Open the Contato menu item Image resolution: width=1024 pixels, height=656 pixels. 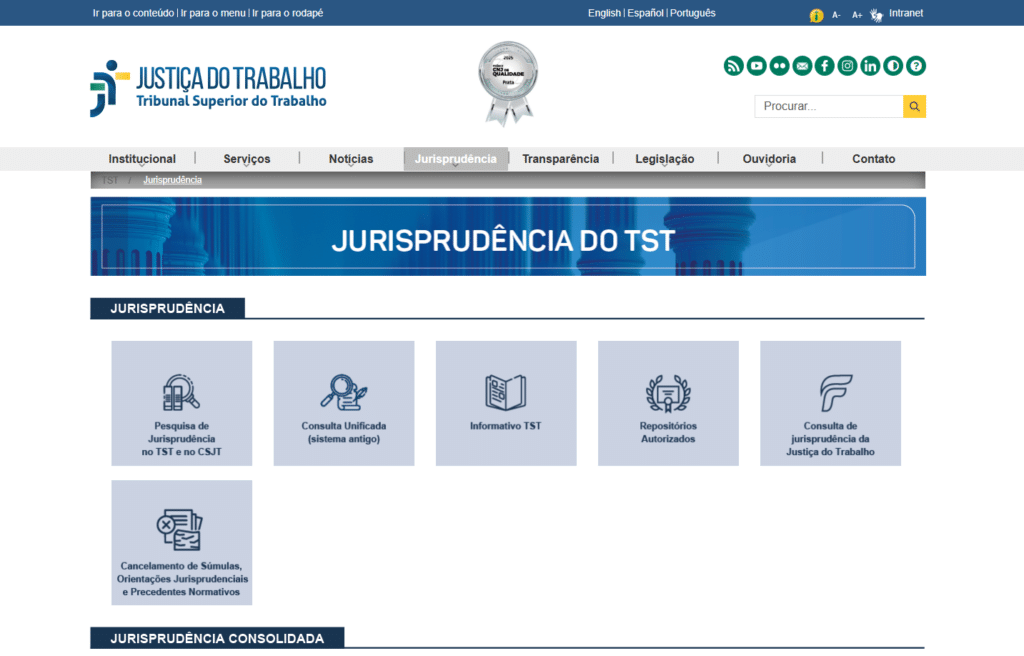874,159
